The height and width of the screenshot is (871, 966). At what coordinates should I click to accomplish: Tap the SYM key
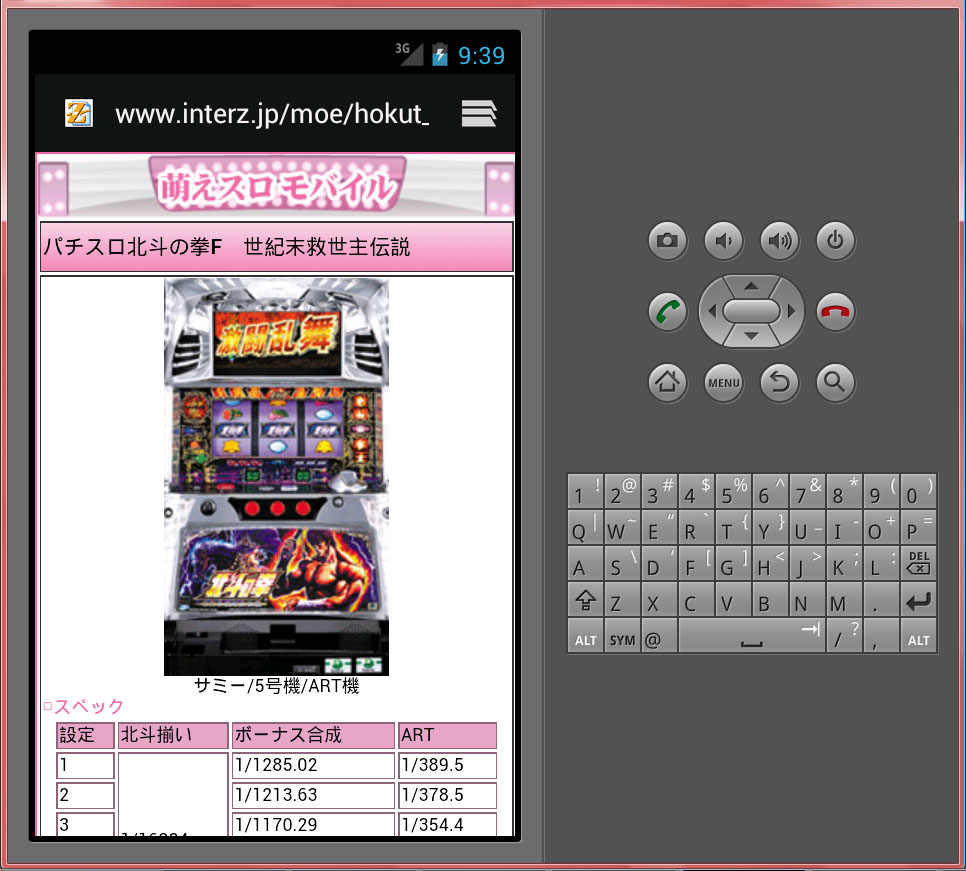pyautogui.click(x=622, y=636)
